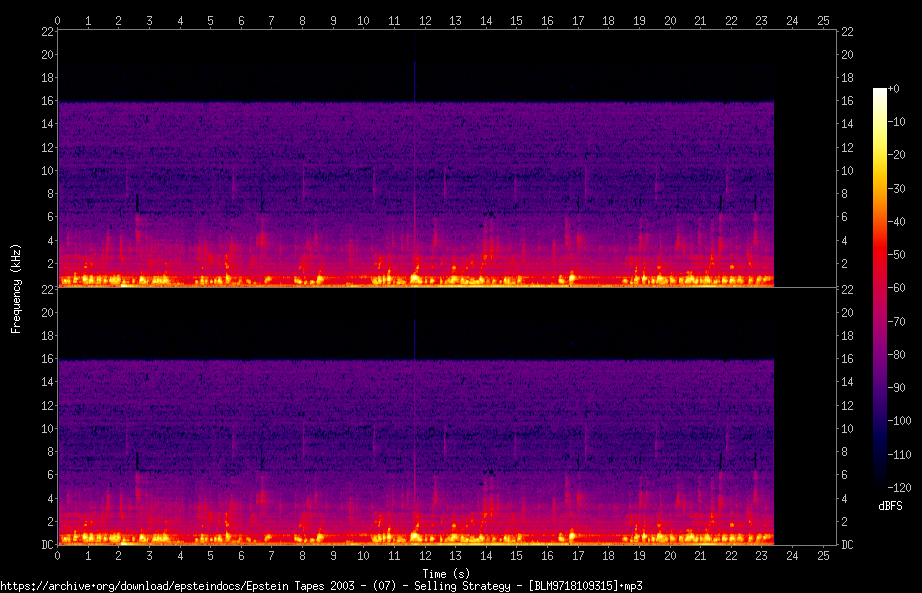This screenshot has width=922, height=593.
Task: Click the 17-second tick on the bottom time axis
Action: [578, 555]
